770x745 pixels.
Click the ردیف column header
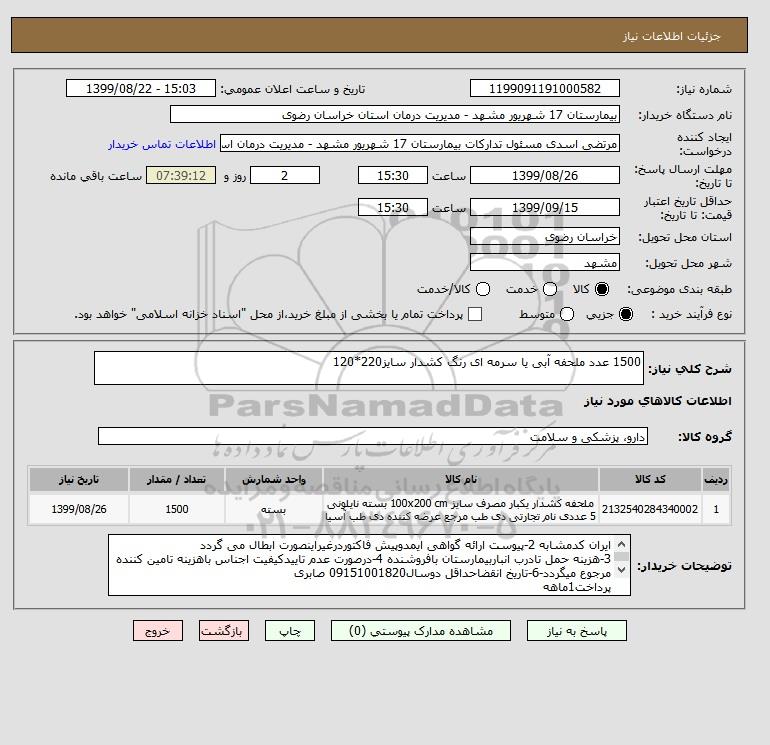tap(716, 479)
